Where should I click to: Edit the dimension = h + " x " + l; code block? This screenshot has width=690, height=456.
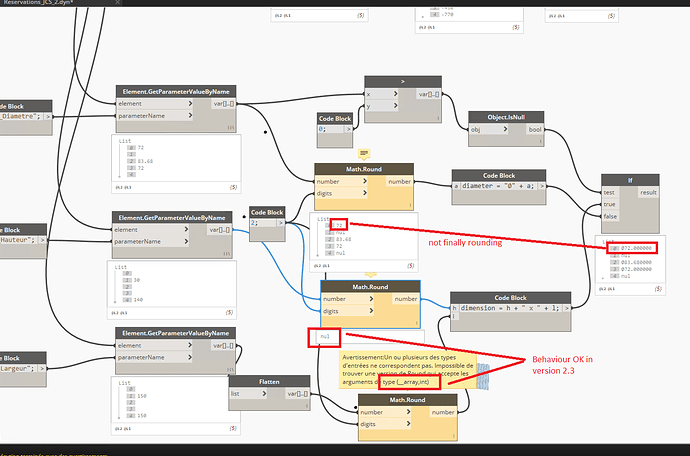510,308
